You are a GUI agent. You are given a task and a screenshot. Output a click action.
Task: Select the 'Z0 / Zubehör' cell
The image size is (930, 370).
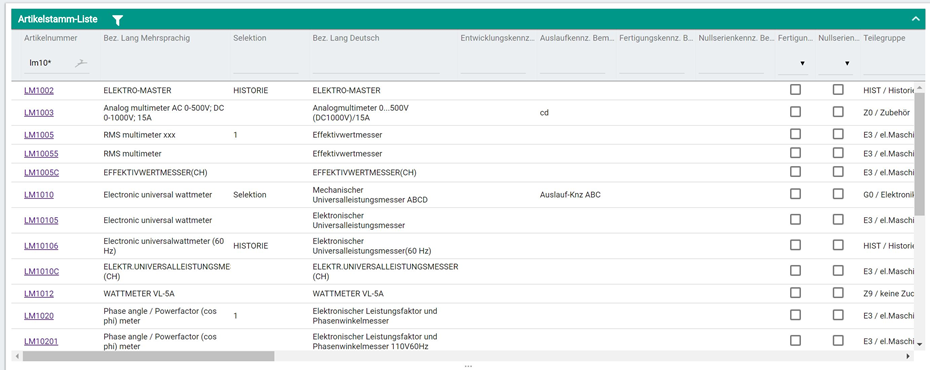887,113
